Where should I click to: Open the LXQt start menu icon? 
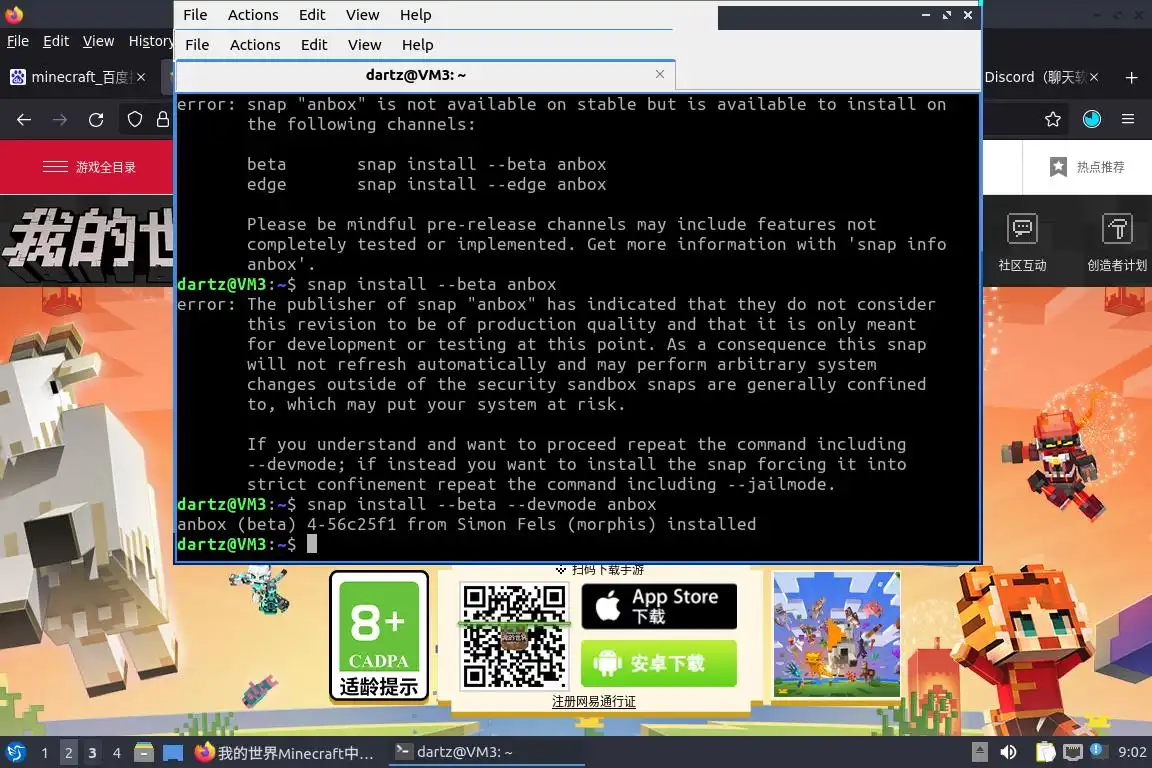pos(15,753)
